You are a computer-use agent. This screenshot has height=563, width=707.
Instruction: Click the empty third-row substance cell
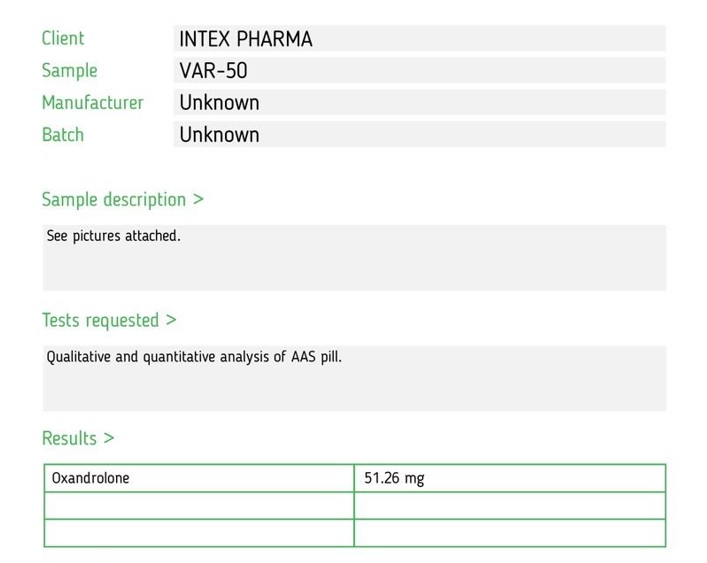click(199, 533)
